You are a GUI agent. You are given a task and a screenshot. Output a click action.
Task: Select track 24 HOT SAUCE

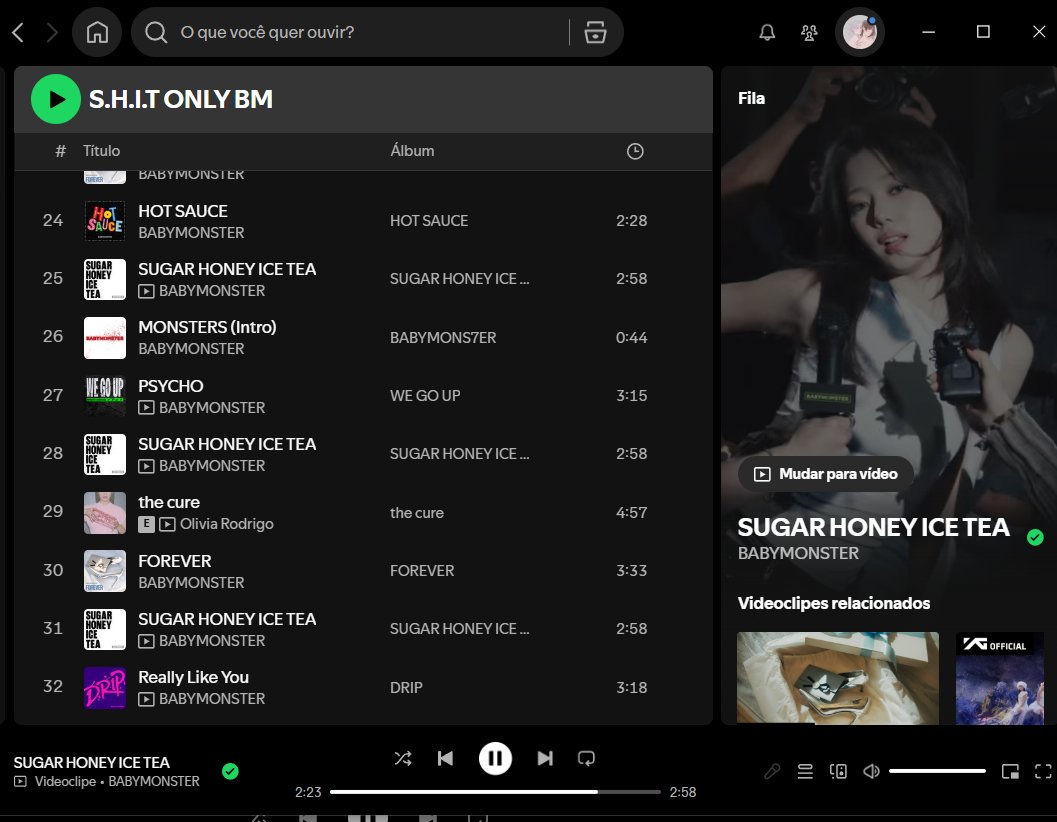pyautogui.click(x=363, y=221)
